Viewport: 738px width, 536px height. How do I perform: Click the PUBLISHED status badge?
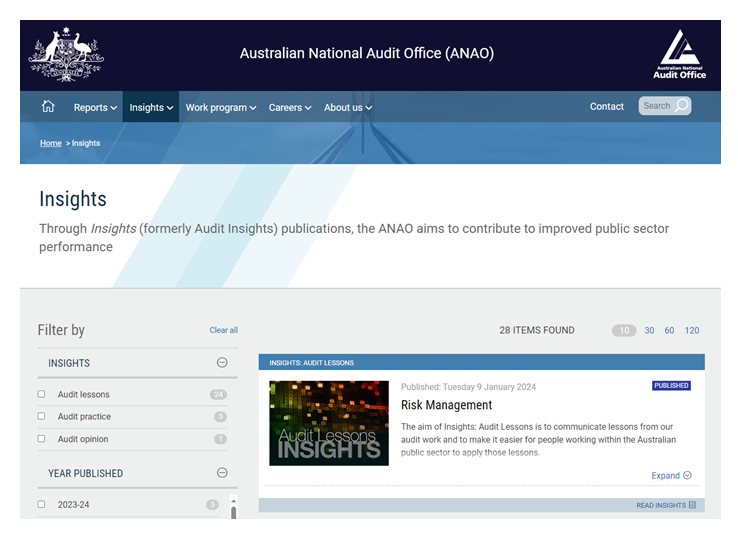point(671,385)
